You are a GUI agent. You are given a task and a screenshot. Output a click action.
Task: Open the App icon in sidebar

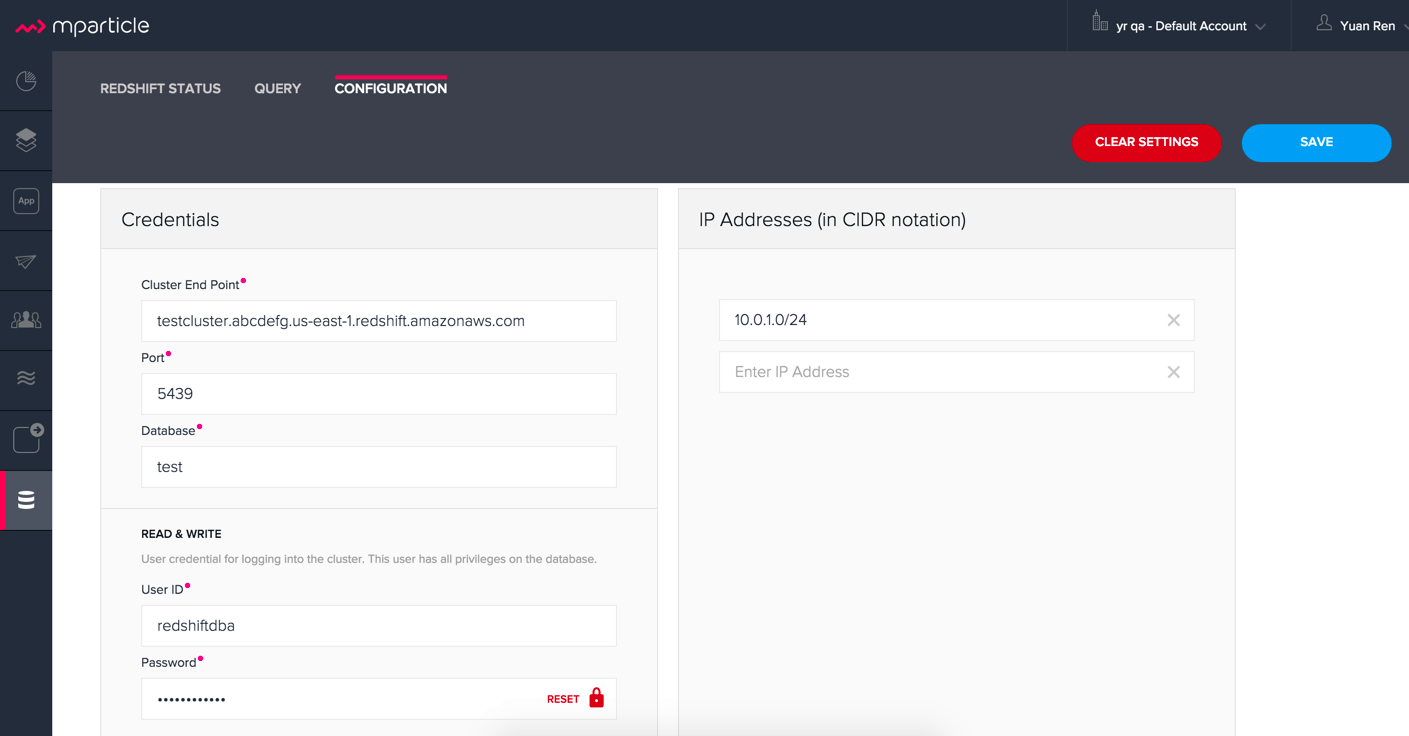coord(26,201)
